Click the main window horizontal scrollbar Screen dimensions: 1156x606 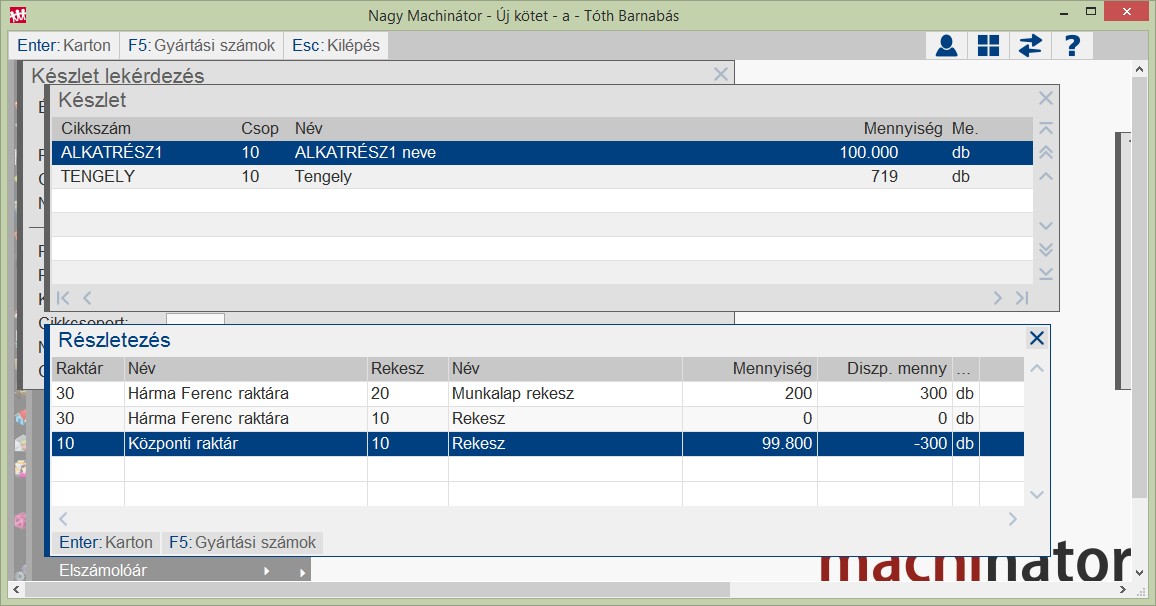point(377,590)
